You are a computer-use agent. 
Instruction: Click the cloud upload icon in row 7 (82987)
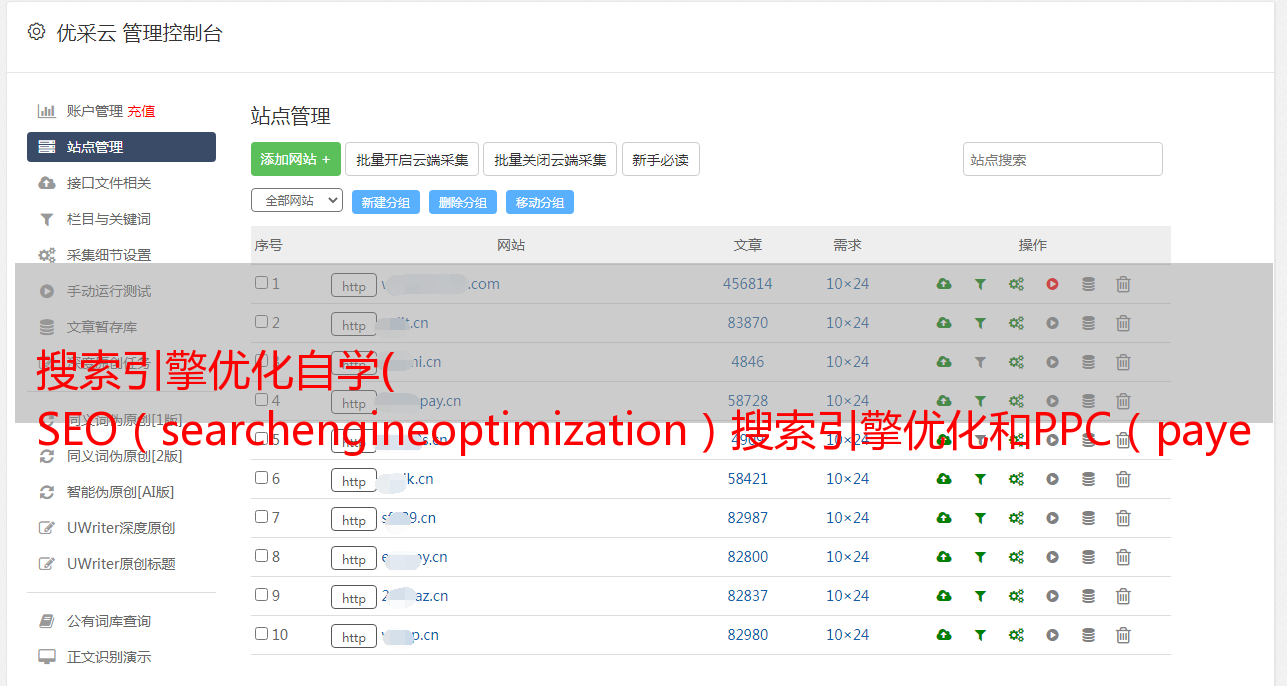(944, 518)
